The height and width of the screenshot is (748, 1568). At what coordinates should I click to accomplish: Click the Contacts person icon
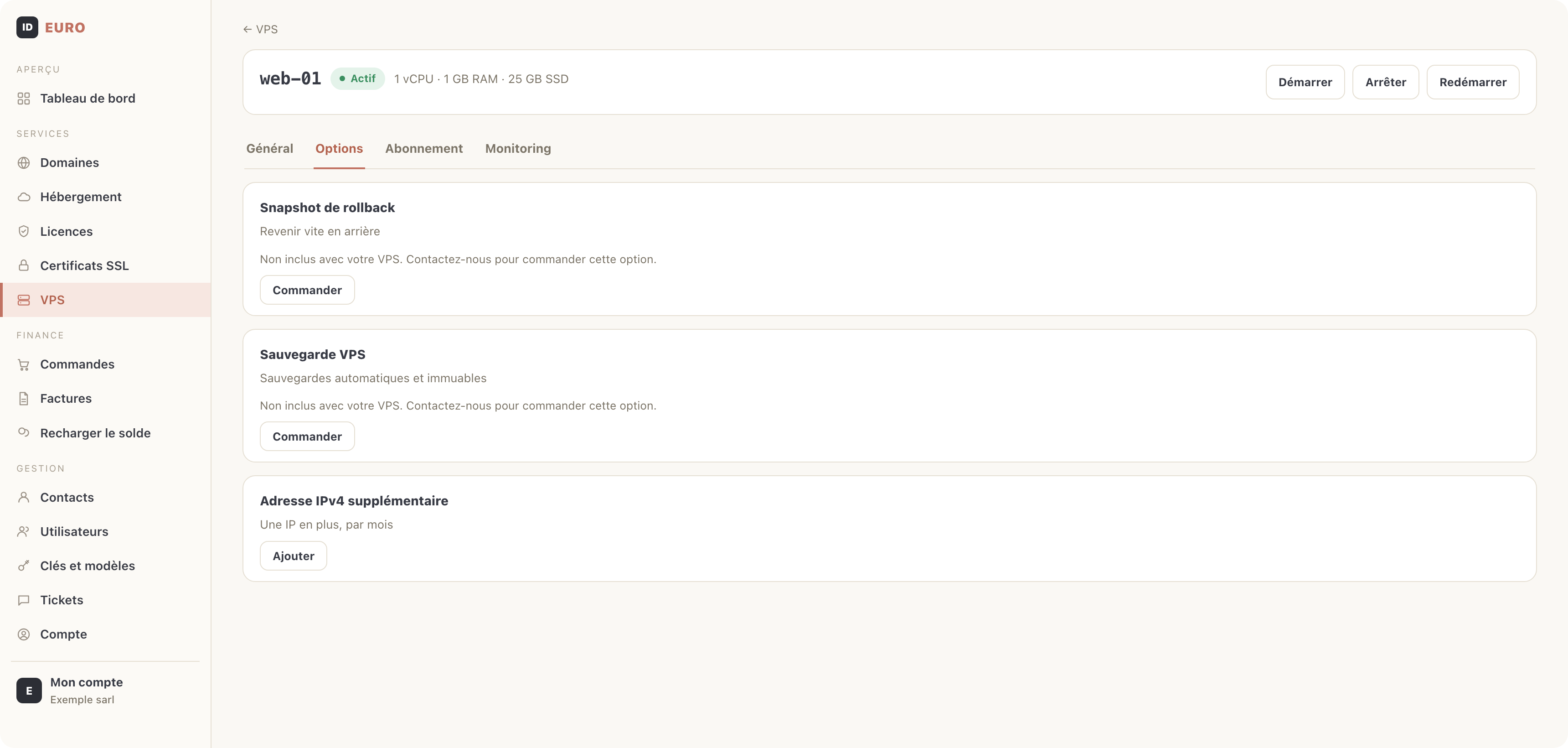click(x=24, y=497)
